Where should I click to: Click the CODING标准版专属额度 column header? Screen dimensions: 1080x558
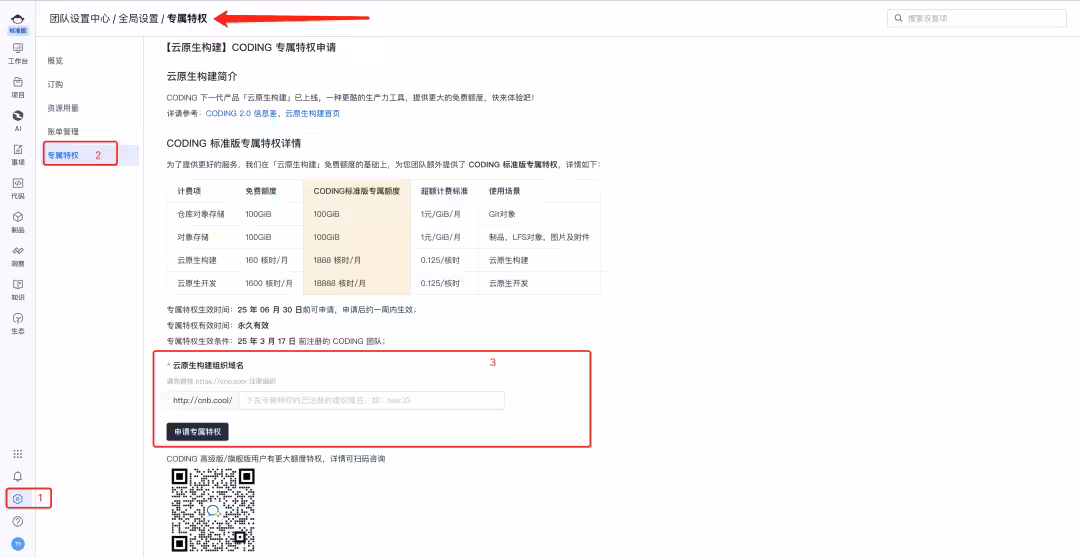357,191
